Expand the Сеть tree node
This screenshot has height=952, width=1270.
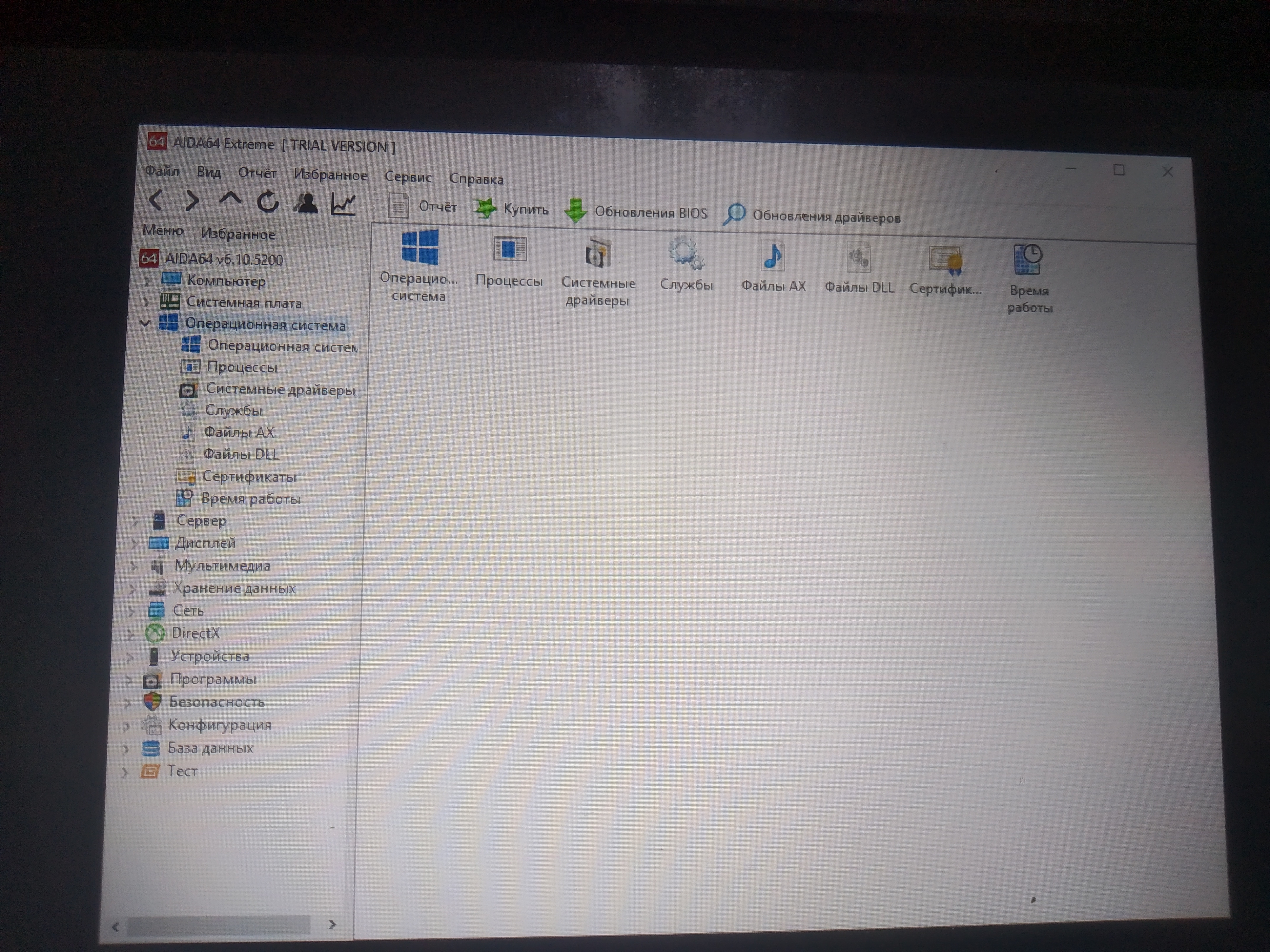pyautogui.click(x=131, y=611)
